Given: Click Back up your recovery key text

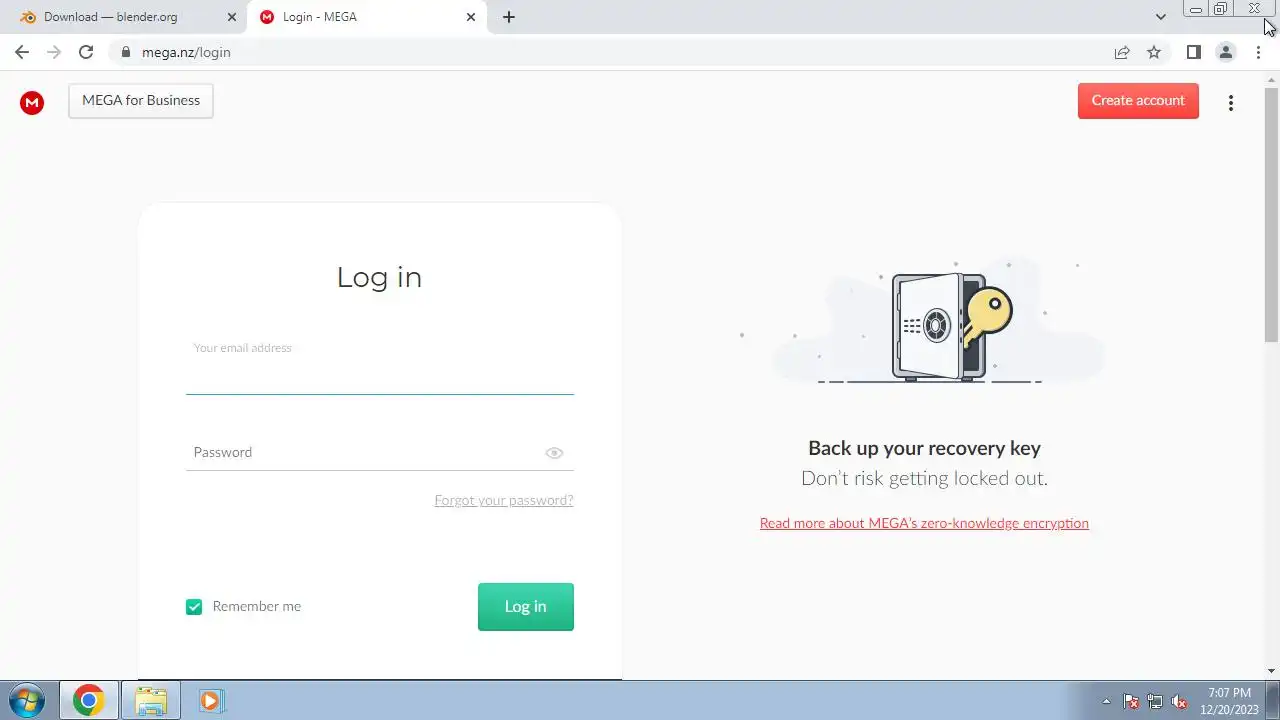Looking at the screenshot, I should [x=924, y=448].
